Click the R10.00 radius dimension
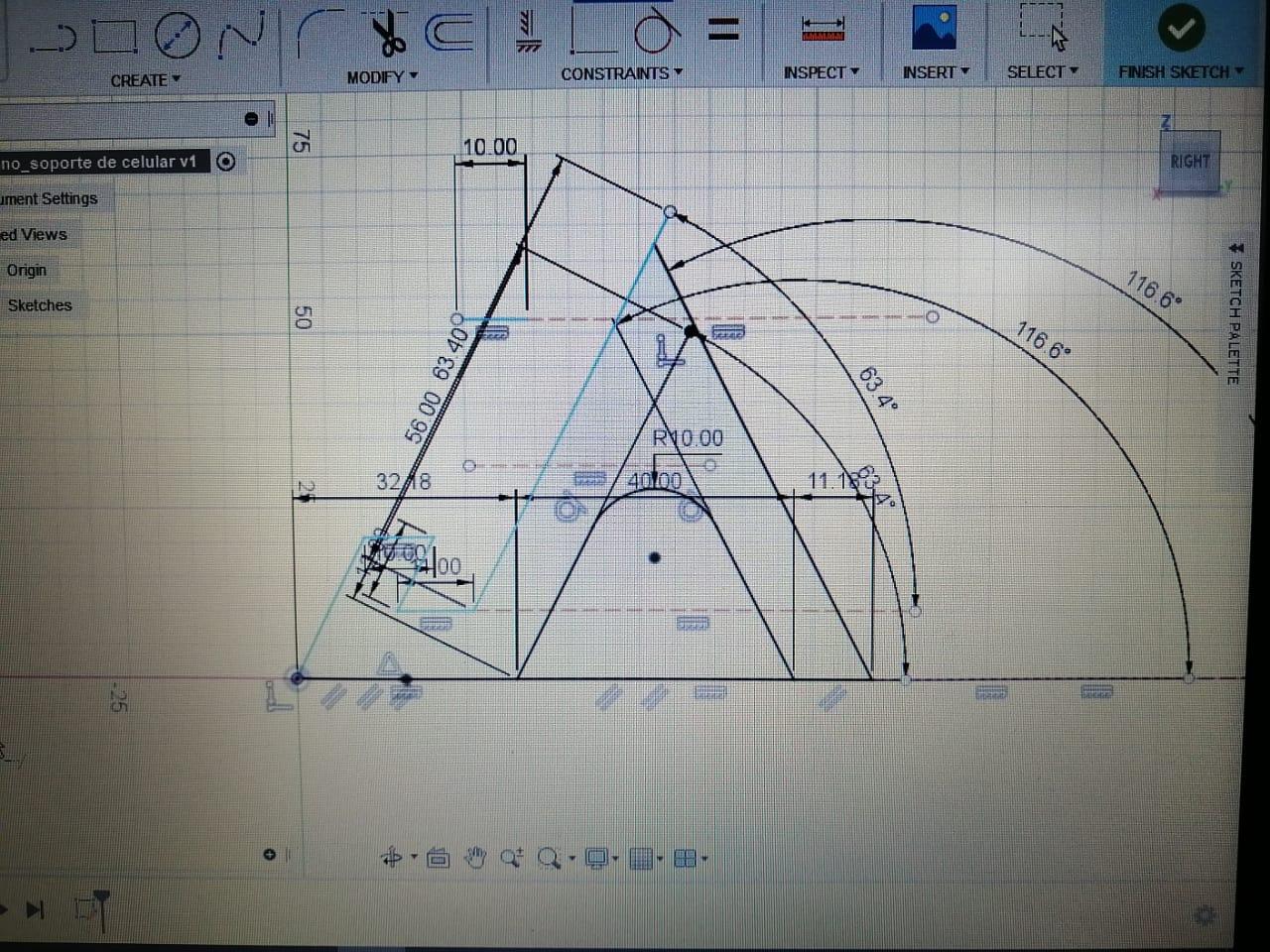Viewport: 1270px width, 952px height. pyautogui.click(x=687, y=437)
